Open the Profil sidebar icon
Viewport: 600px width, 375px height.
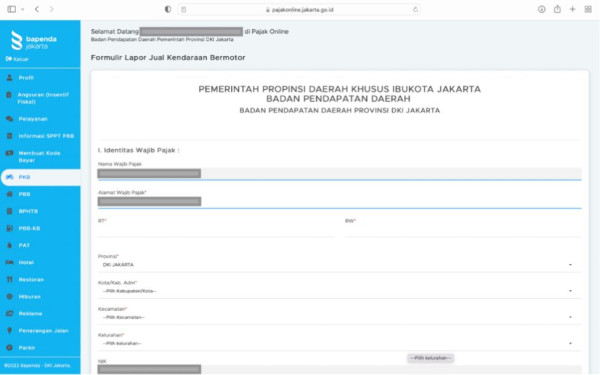pyautogui.click(x=10, y=78)
